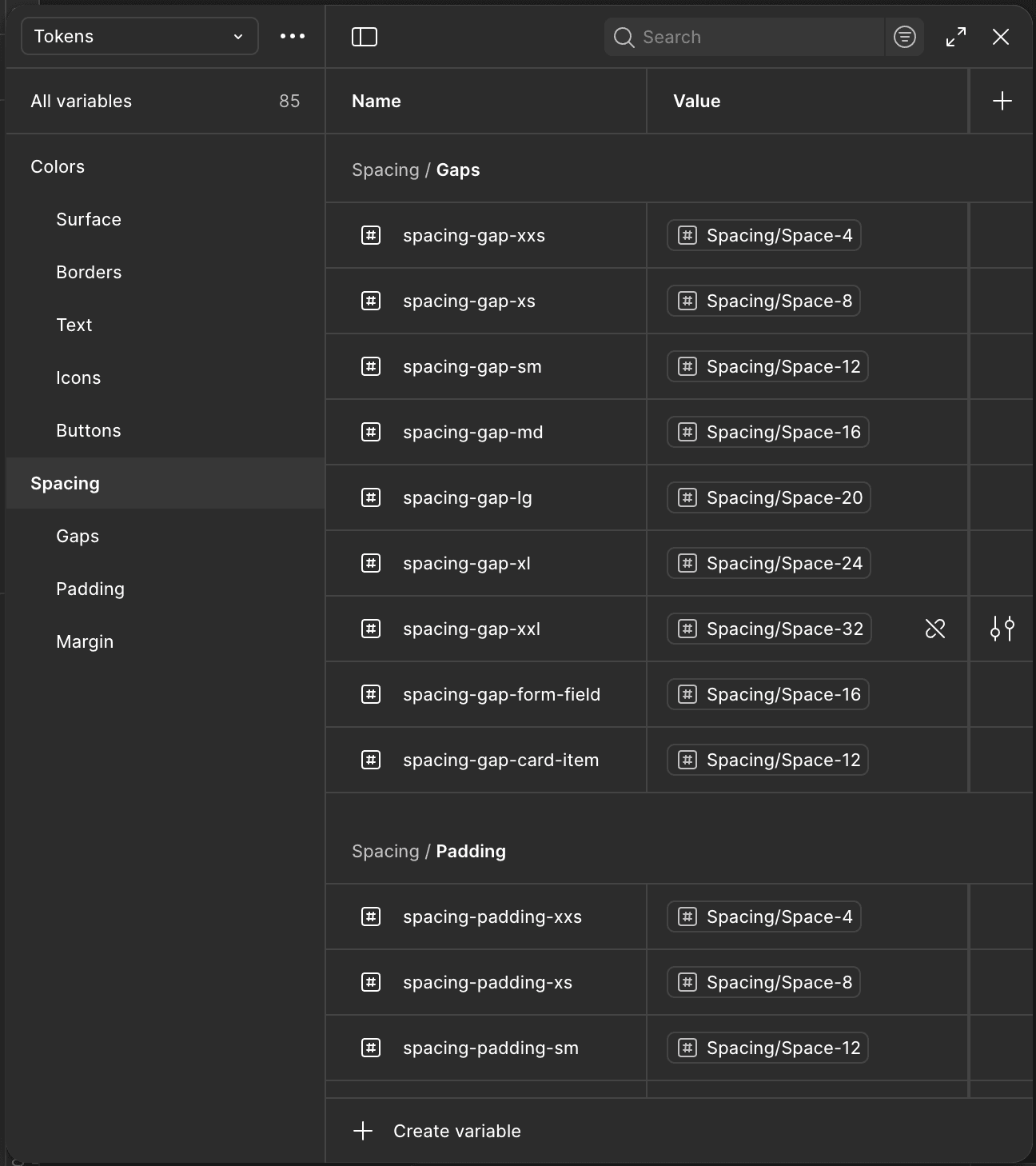
Task: Open Spacing/Space-16 value chip for spacing-gap-md
Action: pyautogui.click(x=768, y=432)
